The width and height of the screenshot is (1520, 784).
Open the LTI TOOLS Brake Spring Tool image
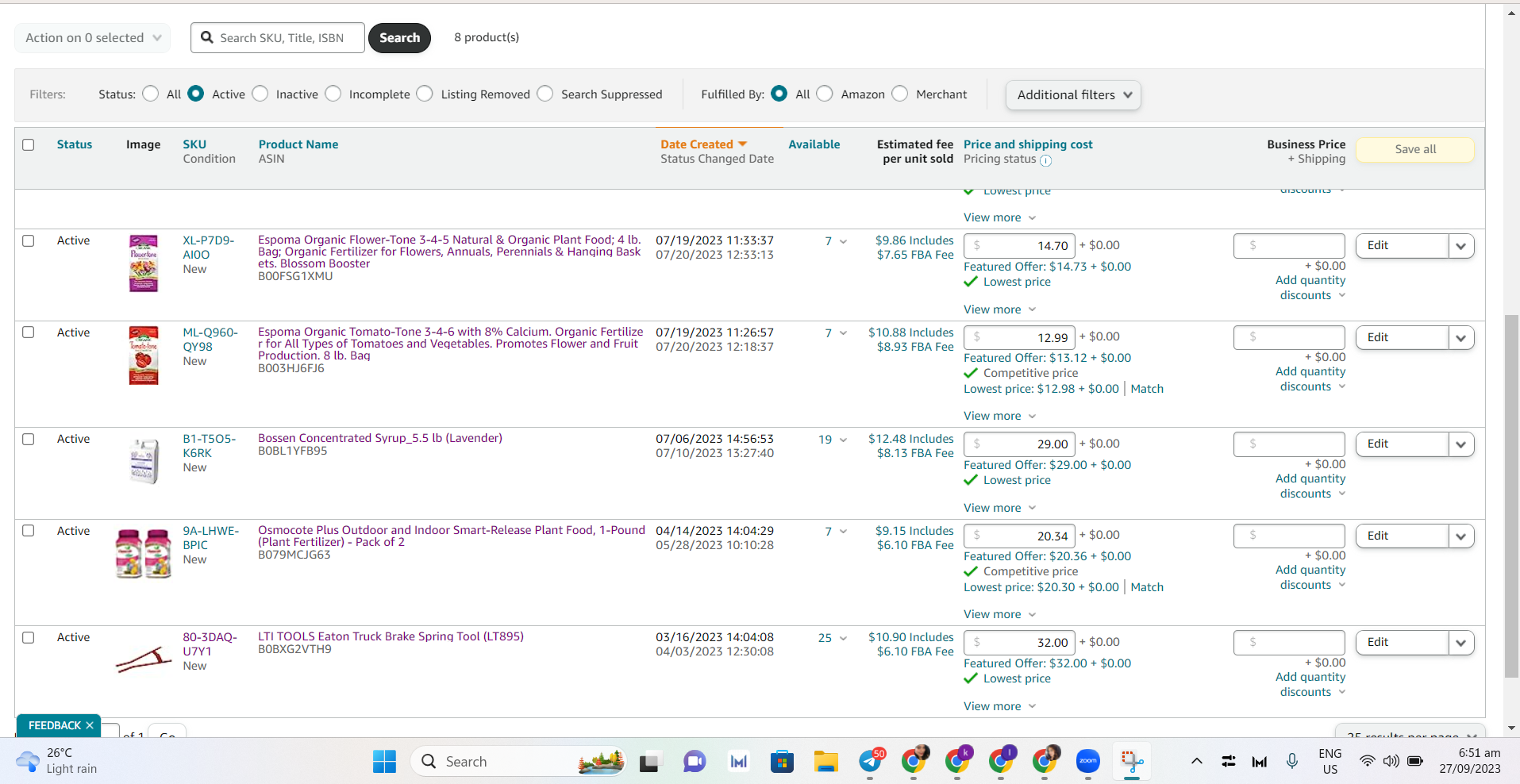(x=144, y=659)
